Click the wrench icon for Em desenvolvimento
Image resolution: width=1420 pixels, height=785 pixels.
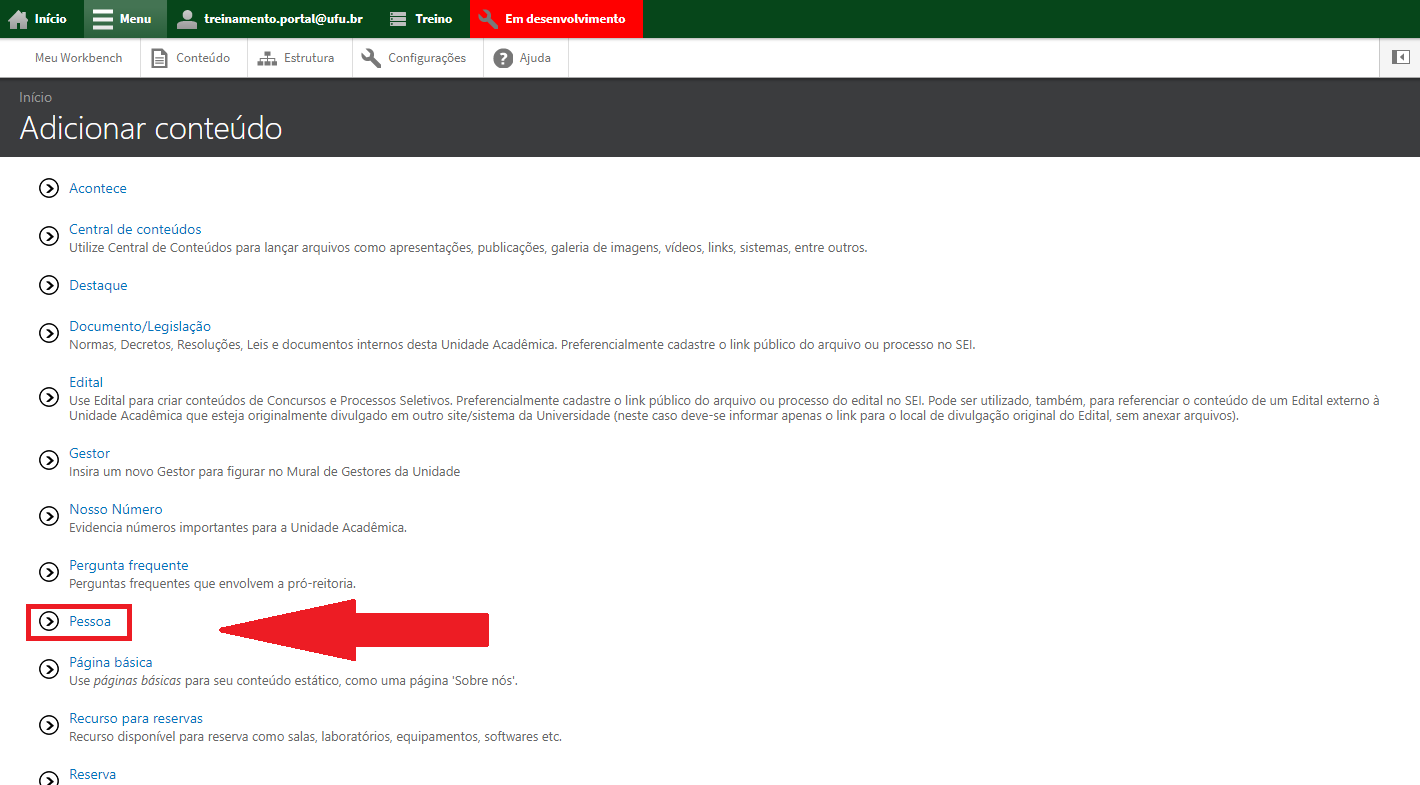click(488, 19)
